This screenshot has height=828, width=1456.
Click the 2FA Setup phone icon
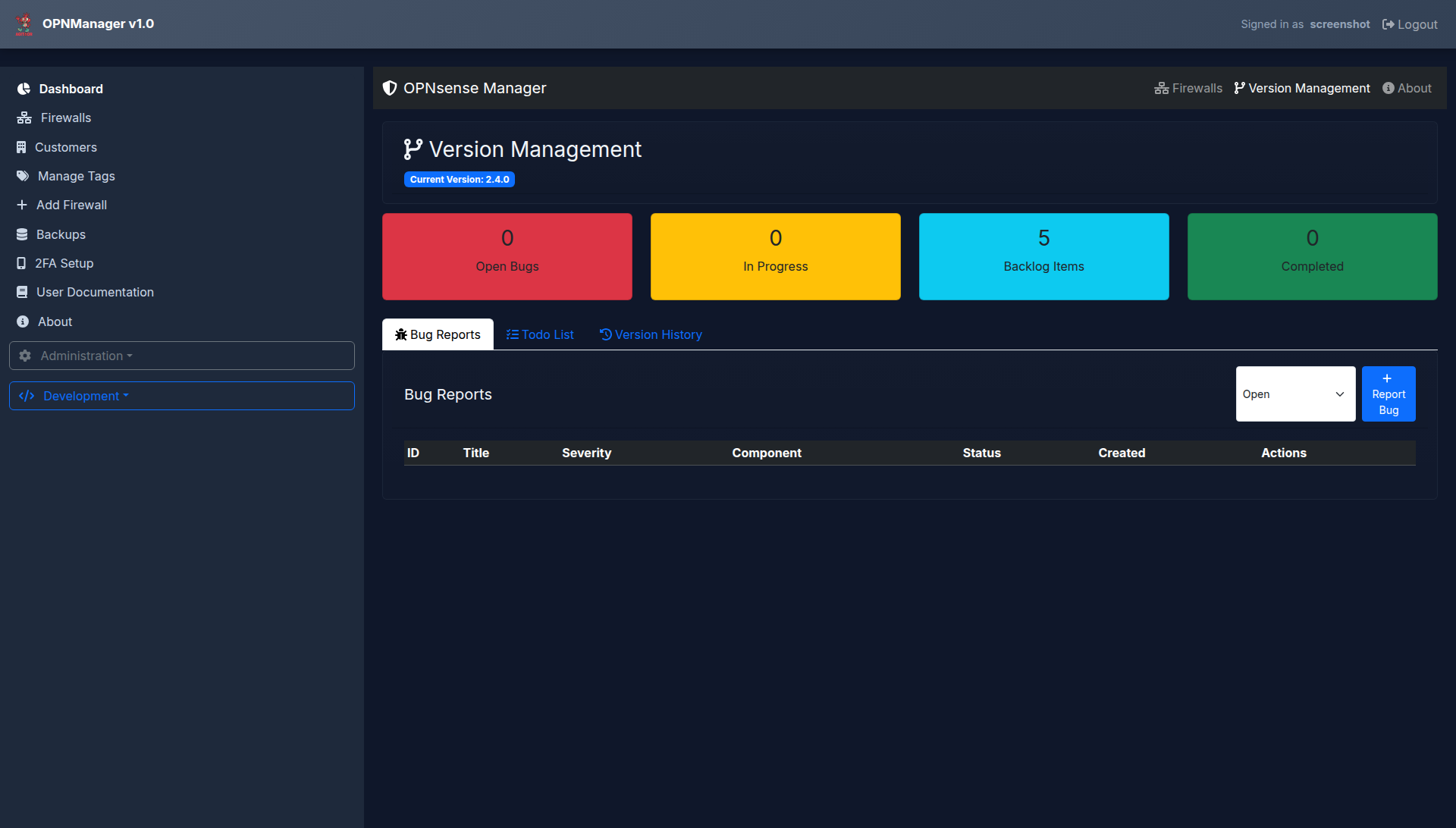(x=21, y=263)
